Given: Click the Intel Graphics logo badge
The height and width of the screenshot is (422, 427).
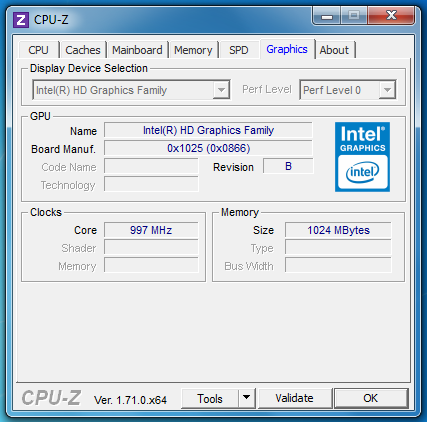Looking at the screenshot, I should point(362,157).
